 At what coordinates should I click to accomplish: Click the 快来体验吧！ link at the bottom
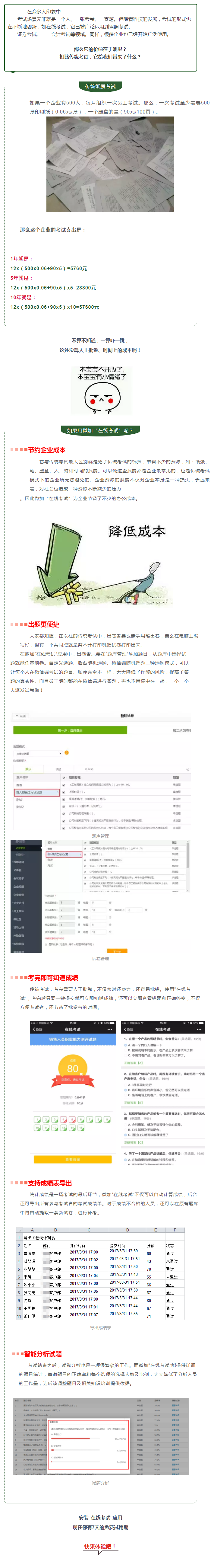point(100,1546)
